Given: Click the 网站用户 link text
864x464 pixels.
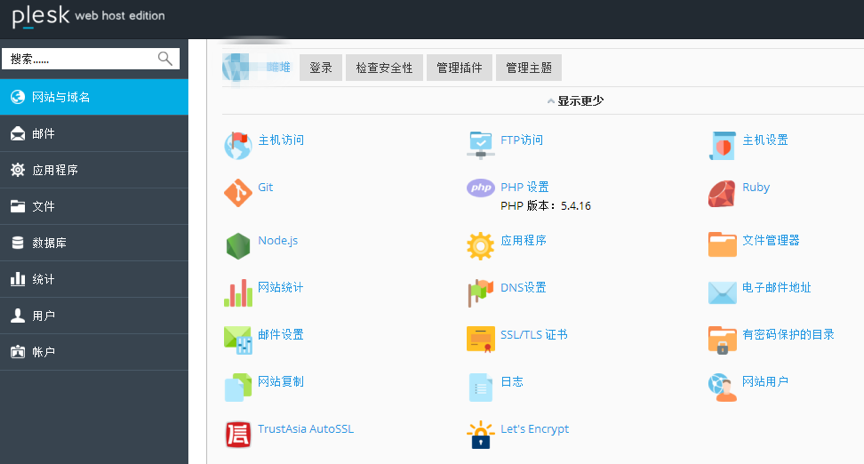Looking at the screenshot, I should click(x=765, y=381).
